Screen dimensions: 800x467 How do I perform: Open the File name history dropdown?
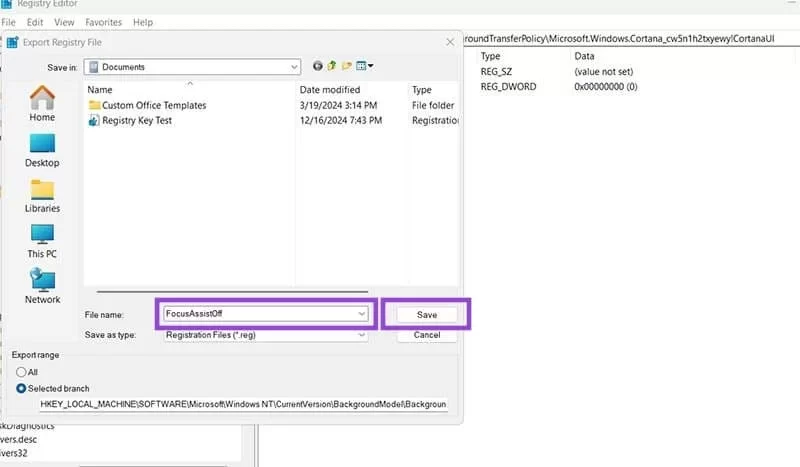click(362, 314)
